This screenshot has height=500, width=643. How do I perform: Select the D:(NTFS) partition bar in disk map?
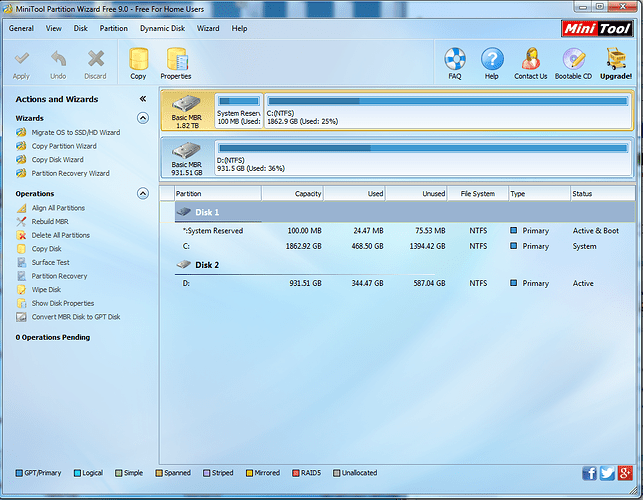pyautogui.click(x=423, y=158)
